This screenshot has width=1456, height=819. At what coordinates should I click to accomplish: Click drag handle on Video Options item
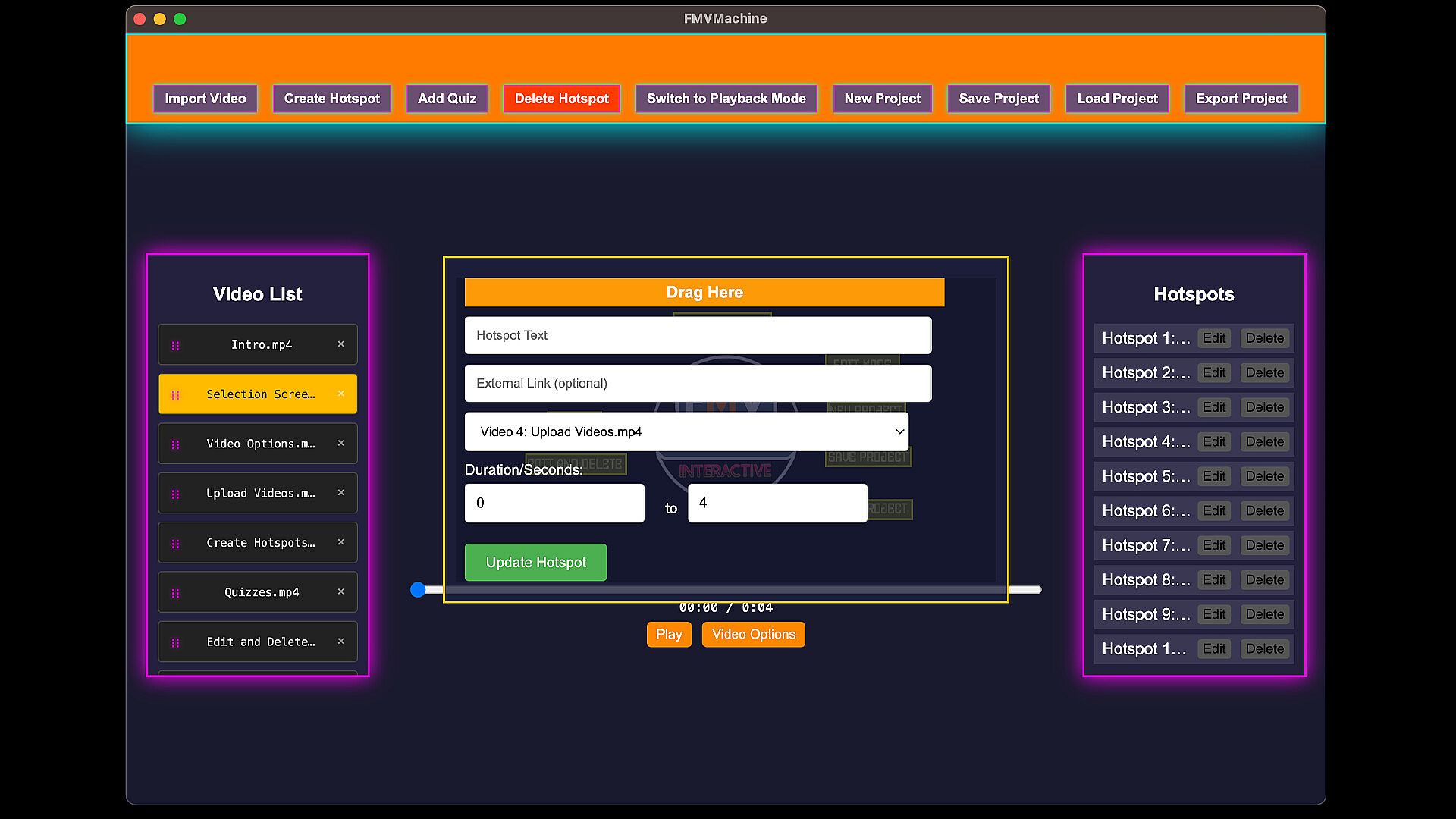click(175, 444)
